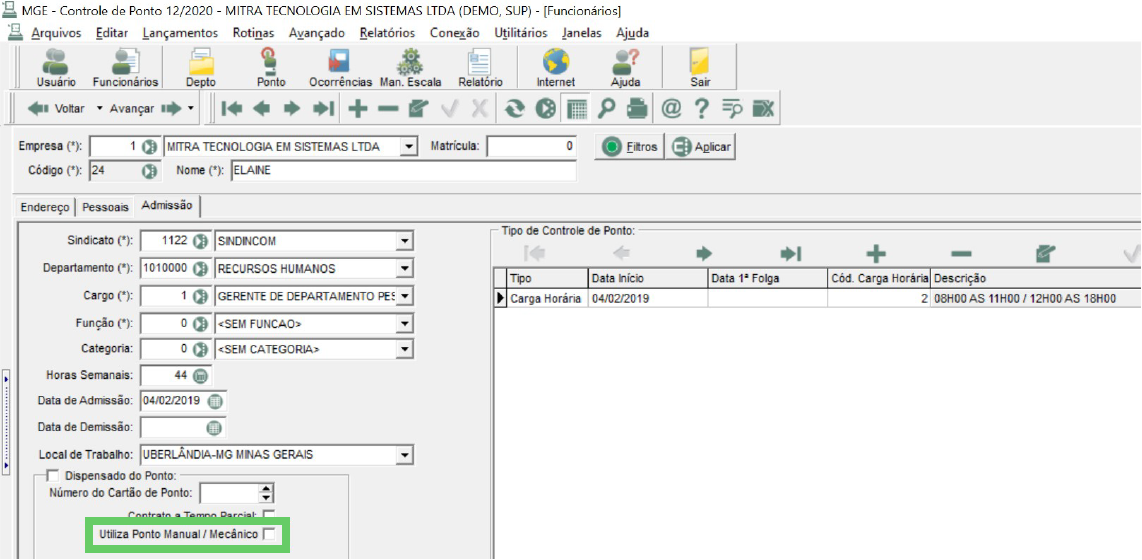Edit record with main toolbar pencil icon

[418, 109]
